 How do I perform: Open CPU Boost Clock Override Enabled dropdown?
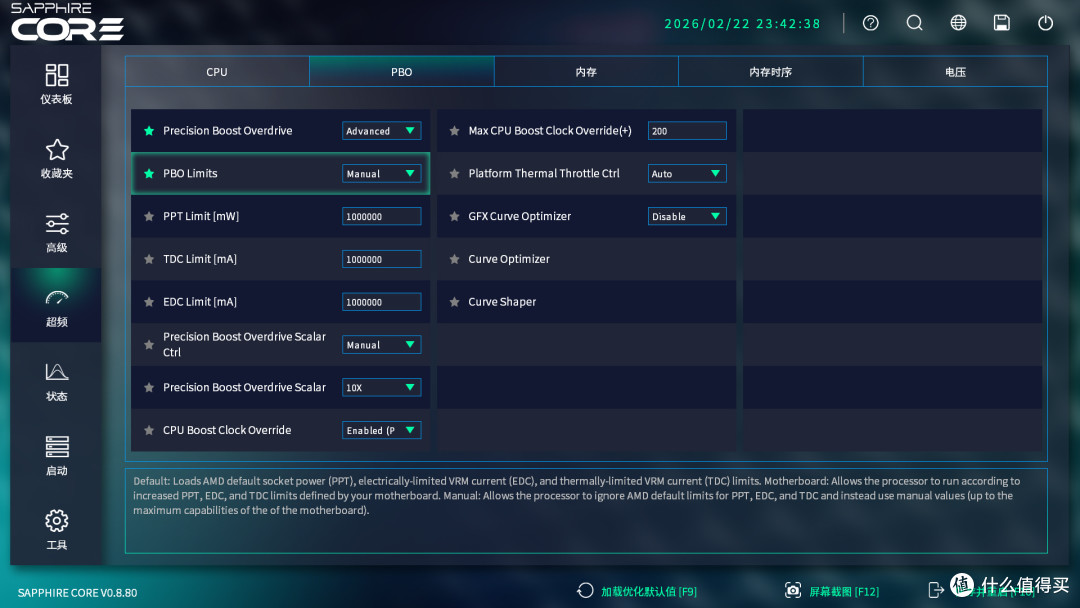tap(382, 430)
